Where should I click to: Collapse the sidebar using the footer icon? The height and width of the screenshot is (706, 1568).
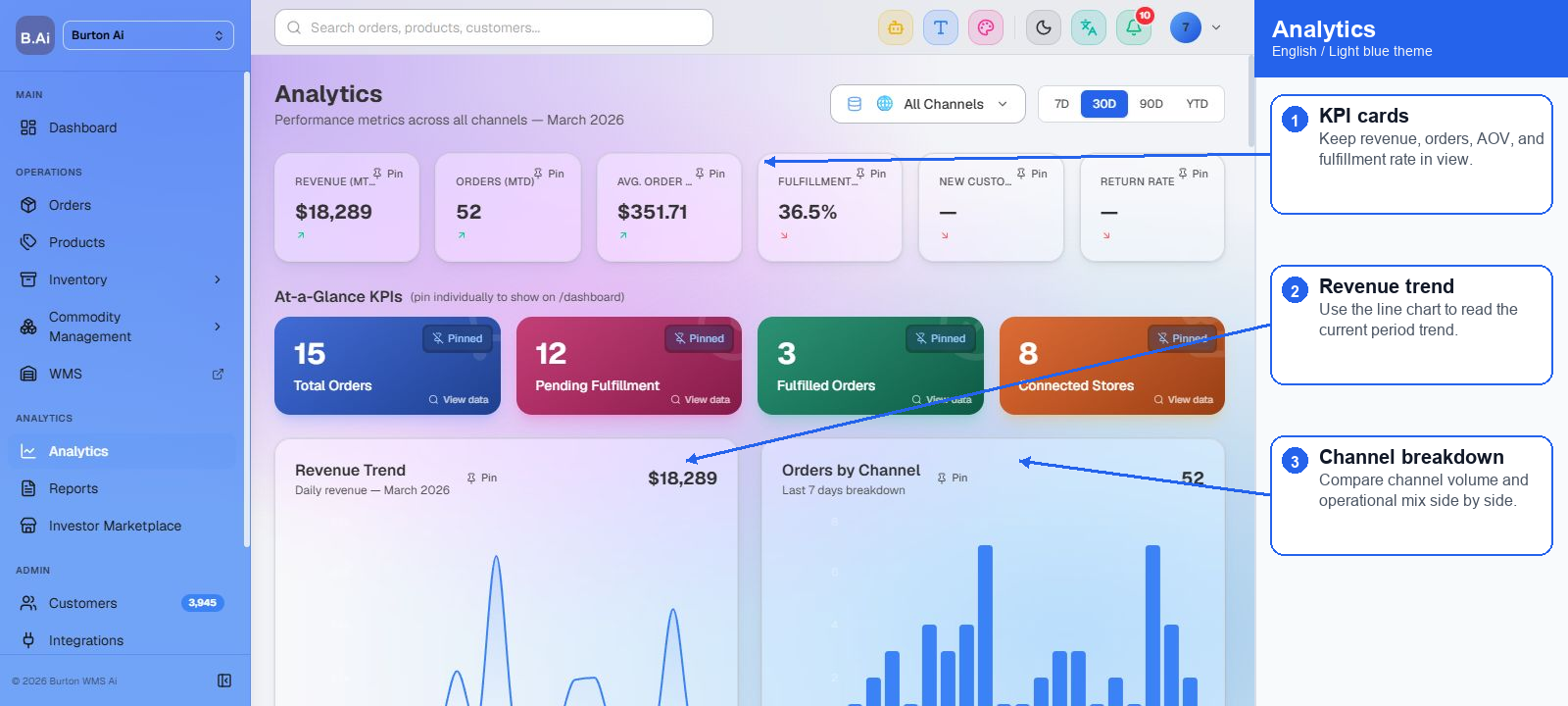point(224,681)
